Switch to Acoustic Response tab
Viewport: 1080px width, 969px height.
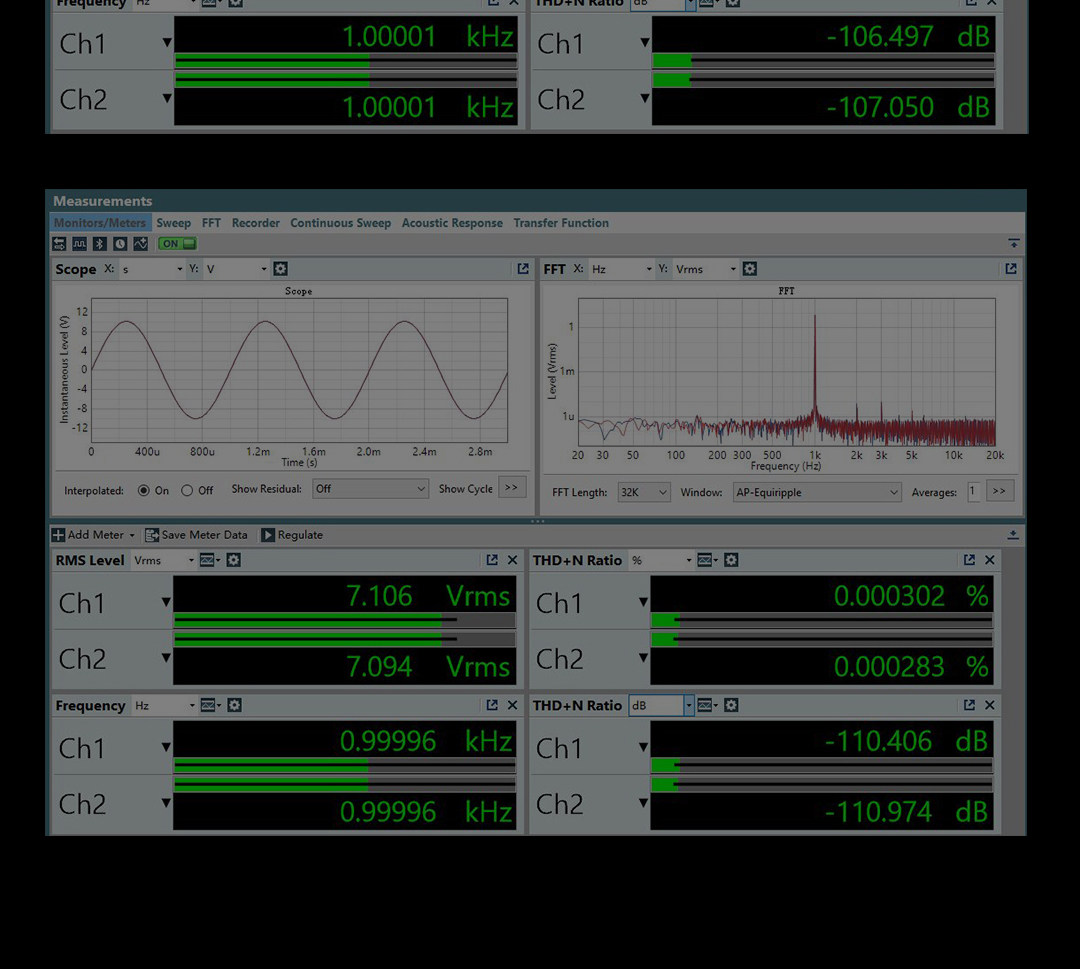[452, 222]
